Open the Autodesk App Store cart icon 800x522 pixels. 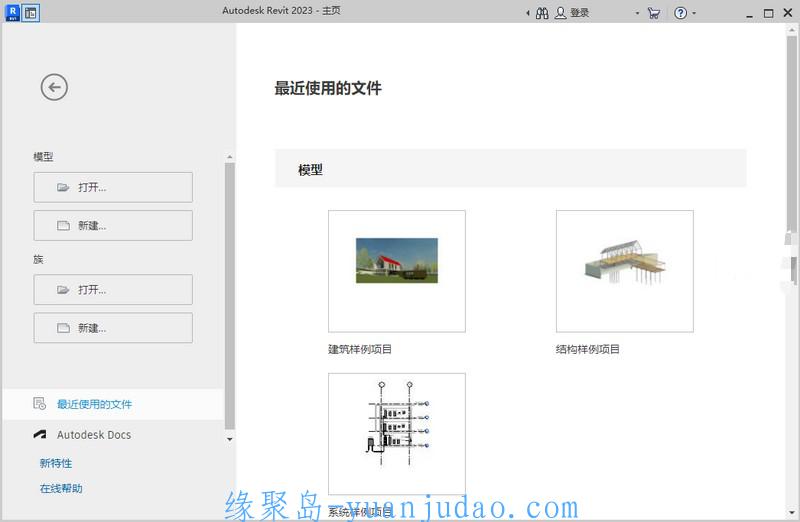(654, 13)
